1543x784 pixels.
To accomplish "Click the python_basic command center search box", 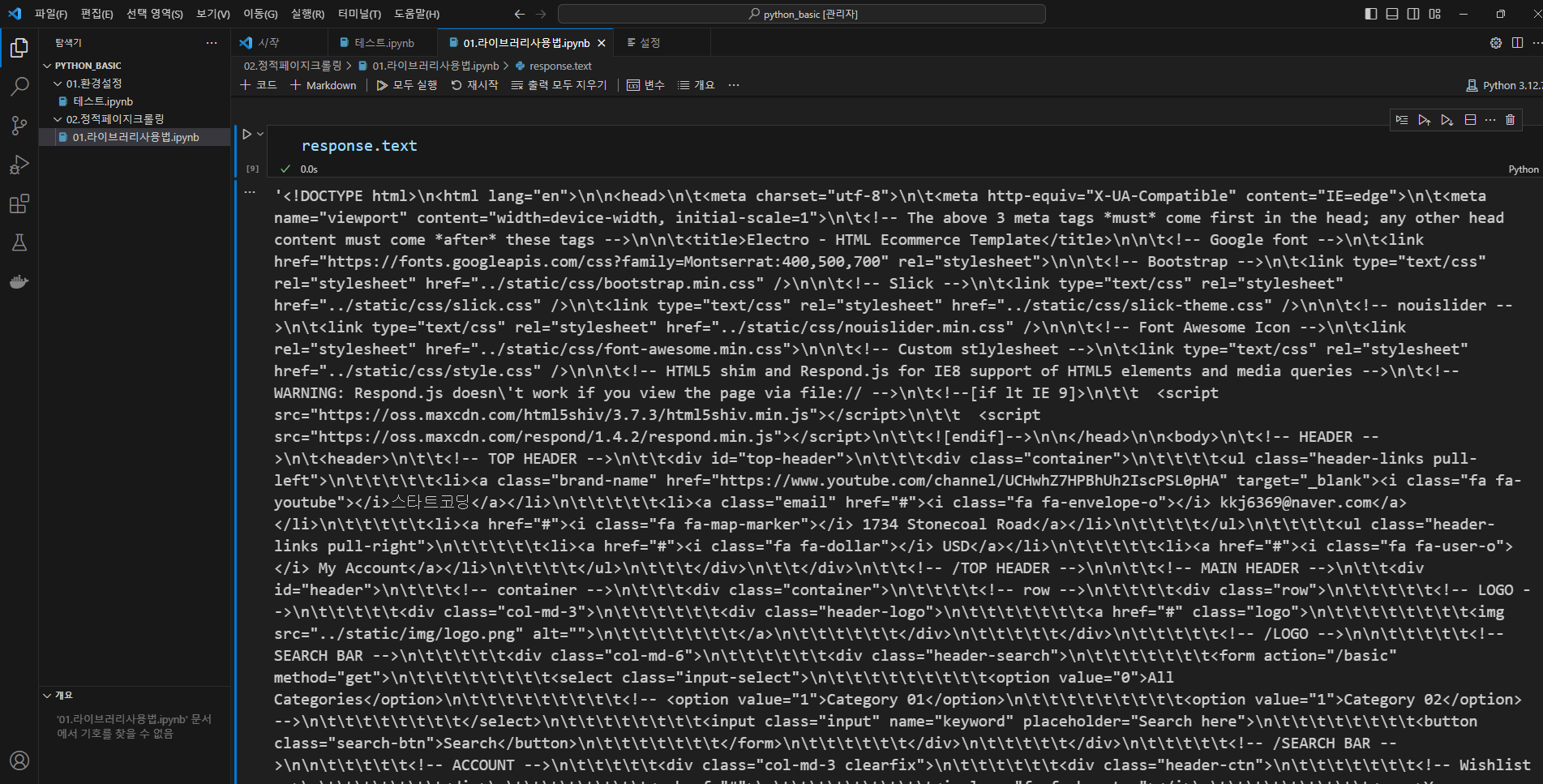I will click(x=801, y=14).
